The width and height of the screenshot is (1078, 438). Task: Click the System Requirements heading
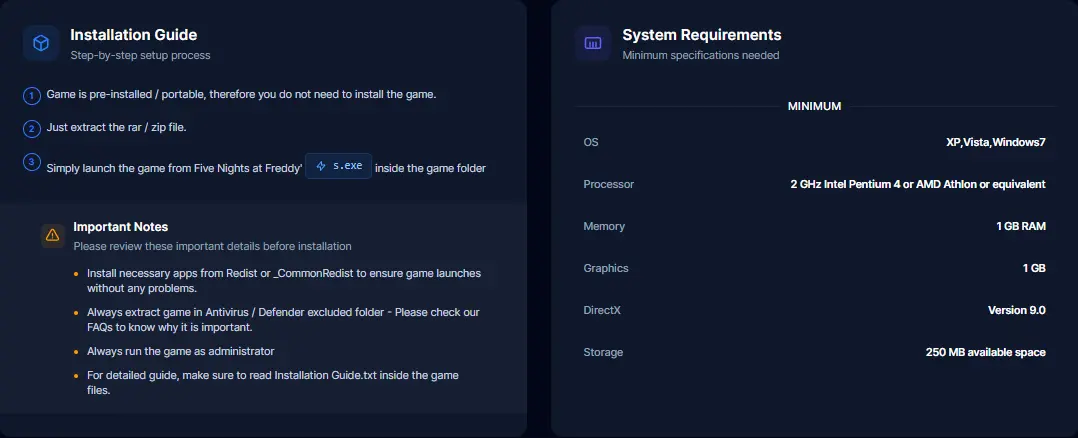701,34
